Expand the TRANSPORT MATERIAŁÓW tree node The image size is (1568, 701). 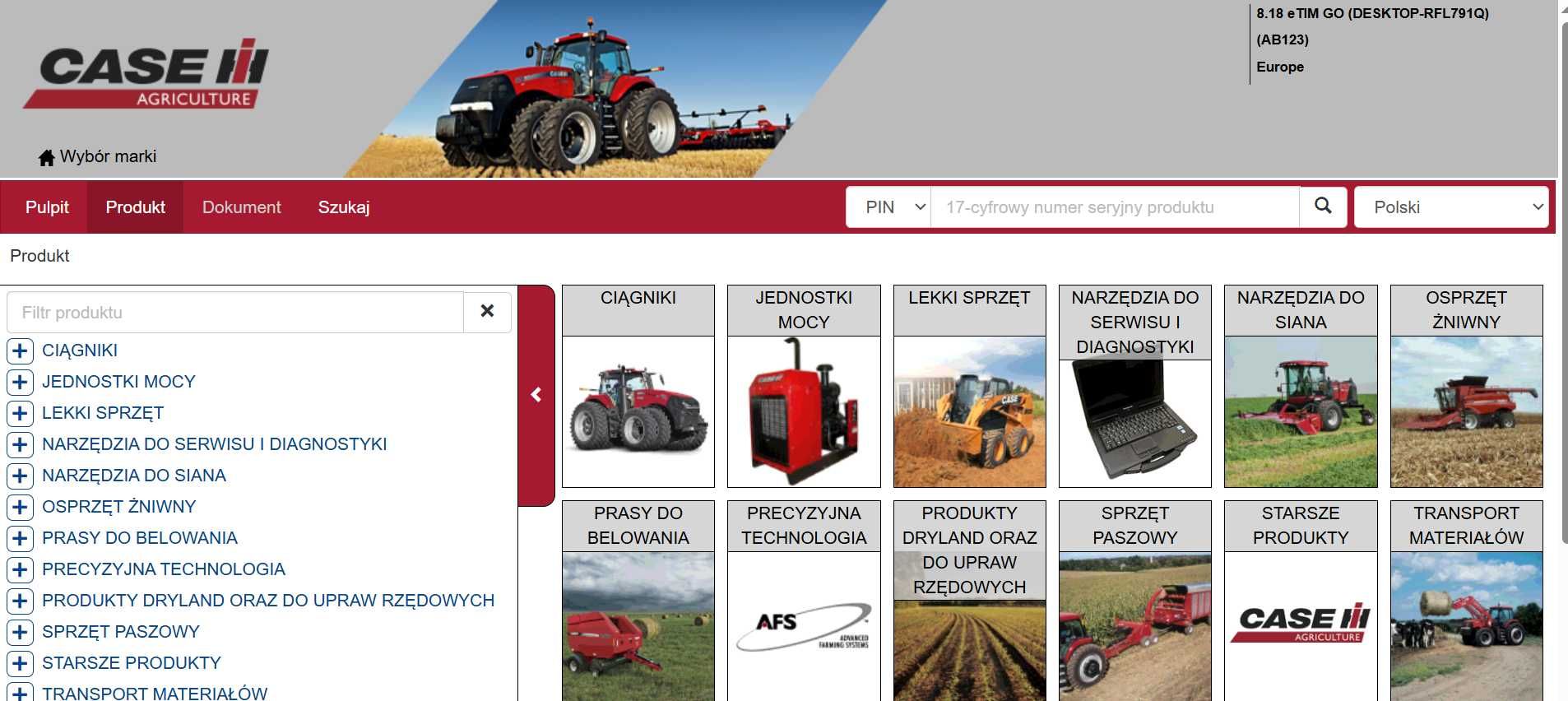click(x=20, y=693)
